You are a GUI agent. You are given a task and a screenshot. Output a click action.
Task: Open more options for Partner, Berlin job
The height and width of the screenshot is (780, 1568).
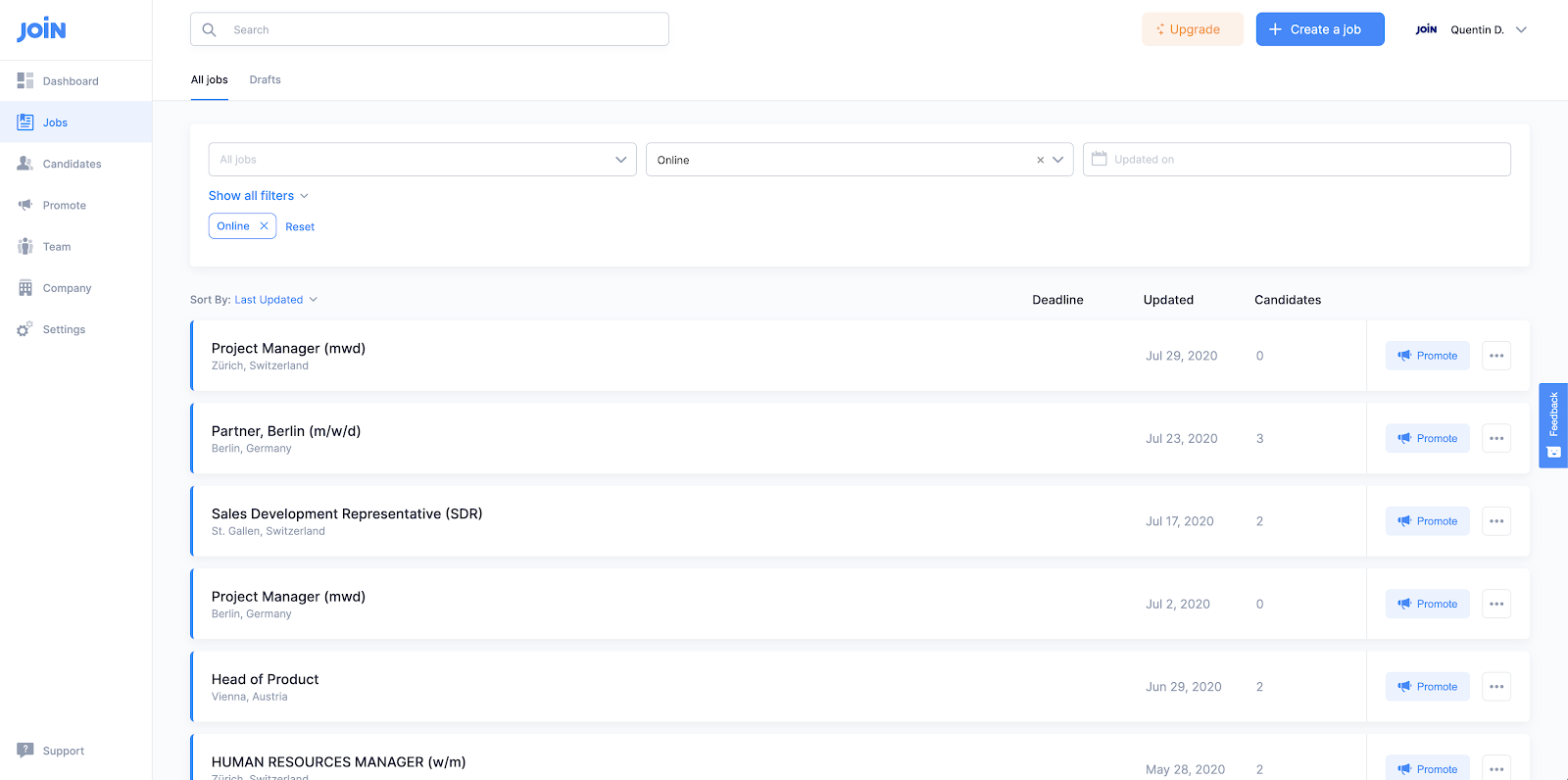[x=1496, y=438]
